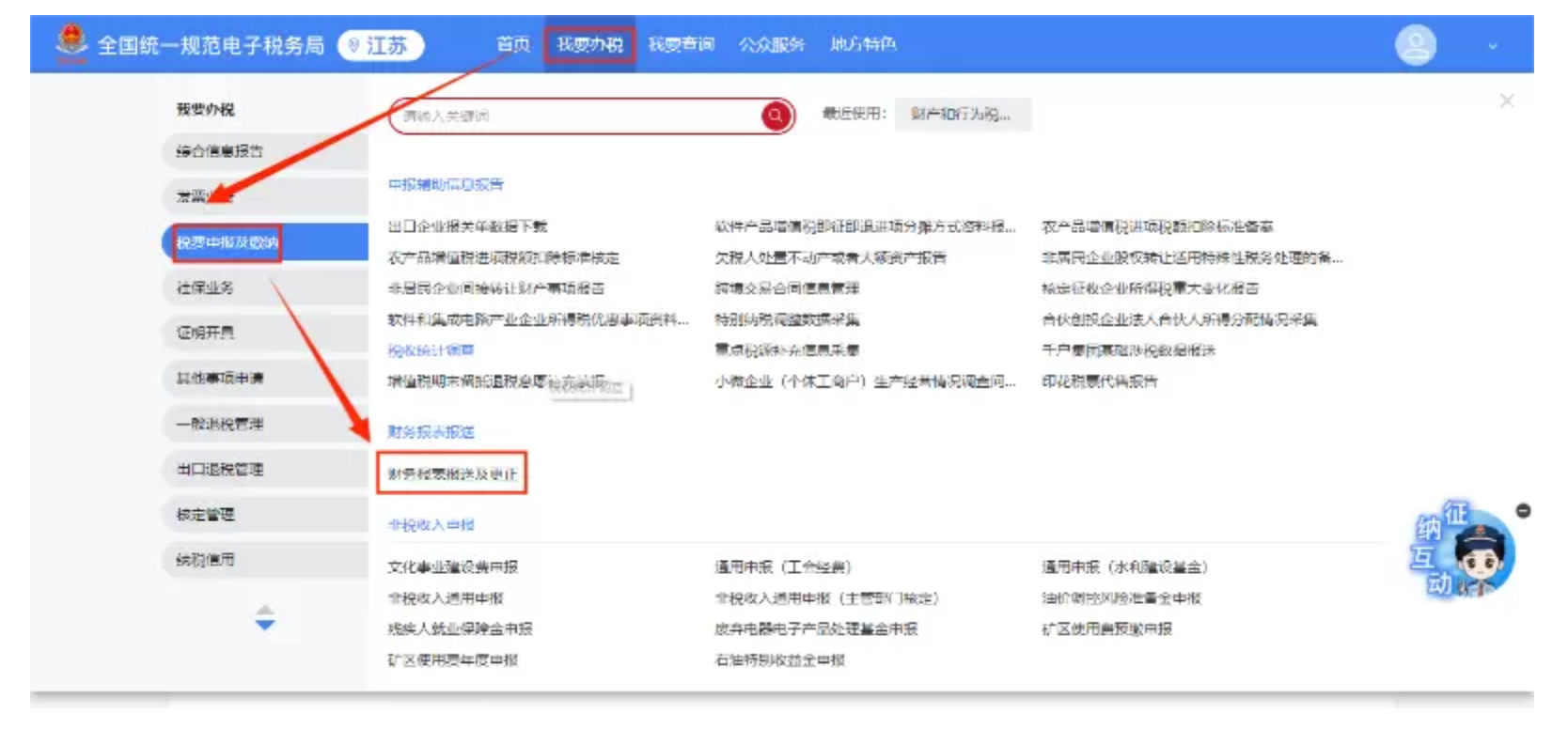Open 软件和集成电路产业企业所得税优惠事项 link
This screenshot has width=1568, height=729.
pyautogui.click(x=538, y=319)
